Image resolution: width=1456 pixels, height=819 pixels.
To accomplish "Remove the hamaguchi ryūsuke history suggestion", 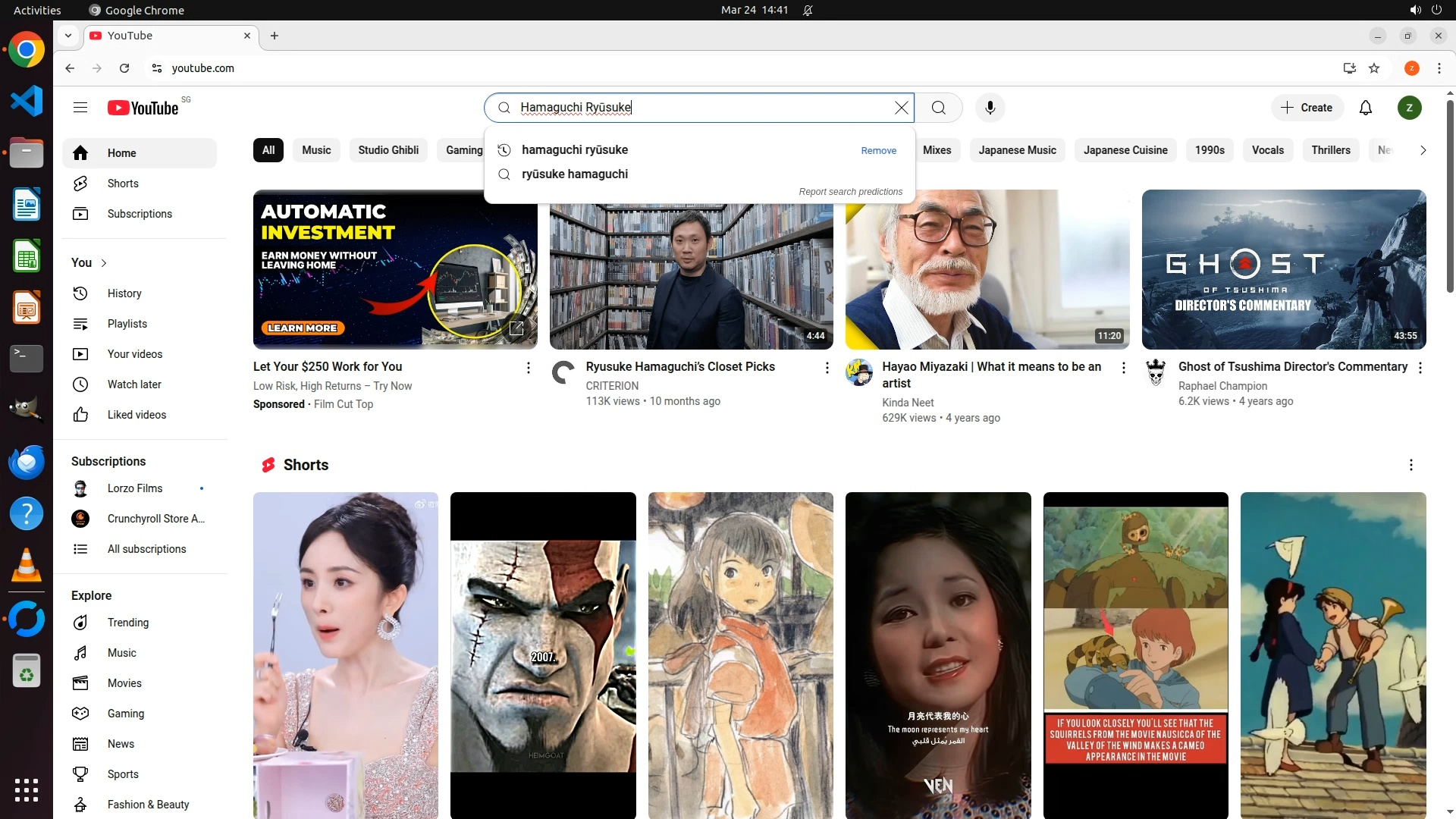I will tap(878, 151).
